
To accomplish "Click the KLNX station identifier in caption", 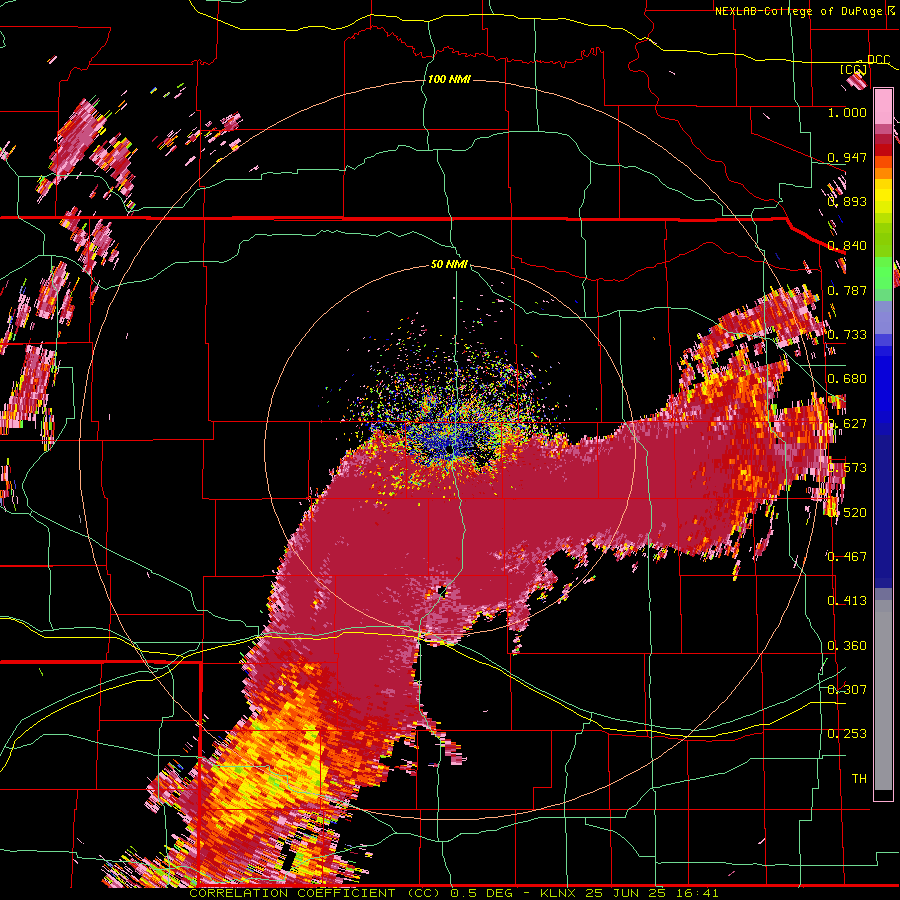I will (x=558, y=893).
